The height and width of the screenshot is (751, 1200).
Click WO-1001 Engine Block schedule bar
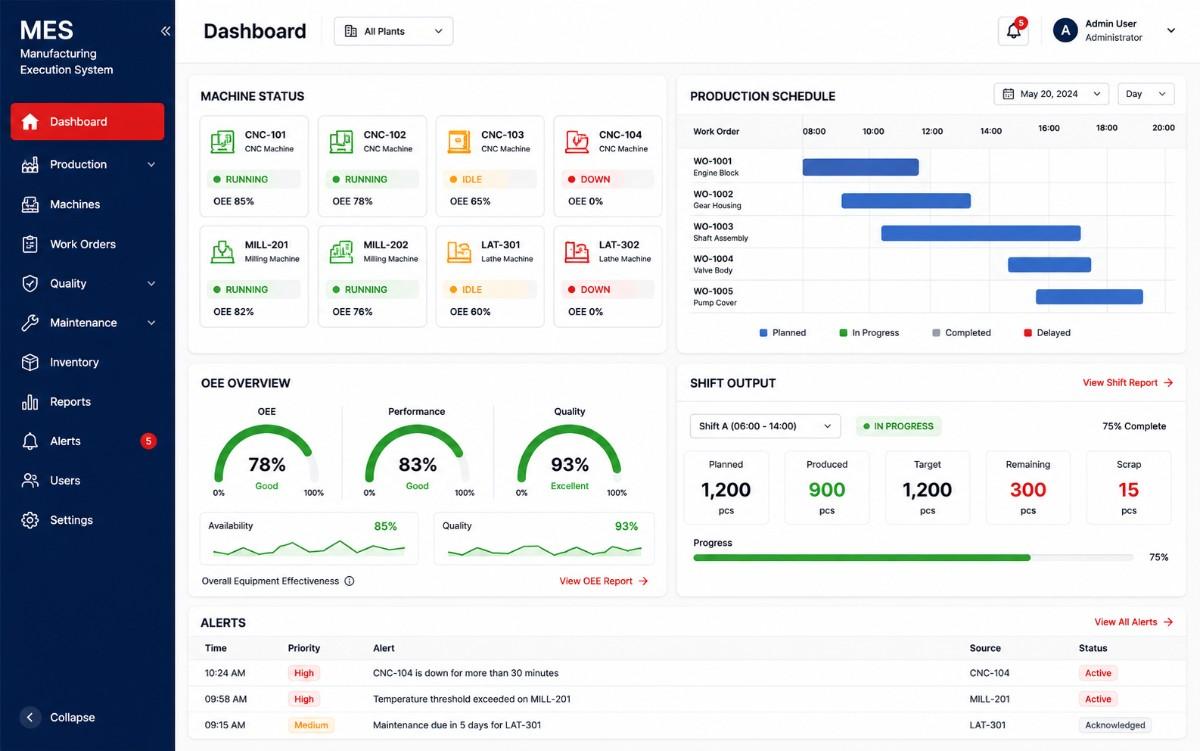[x=860, y=167]
